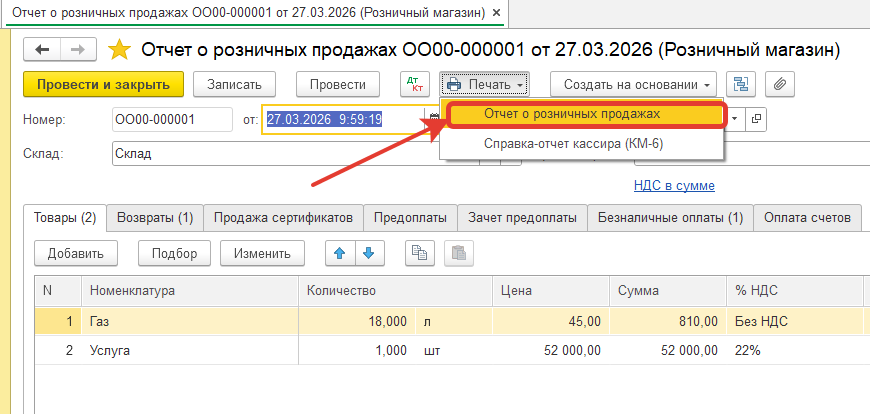The width and height of the screenshot is (870, 414).
Task: Select price cell 45,00
Action: (x=551, y=321)
